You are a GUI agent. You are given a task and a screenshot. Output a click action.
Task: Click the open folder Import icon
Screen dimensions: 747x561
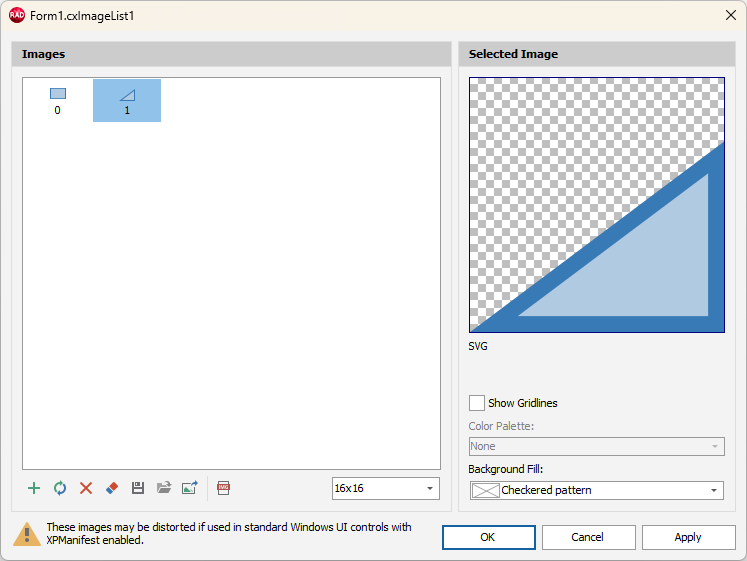pyautogui.click(x=164, y=488)
